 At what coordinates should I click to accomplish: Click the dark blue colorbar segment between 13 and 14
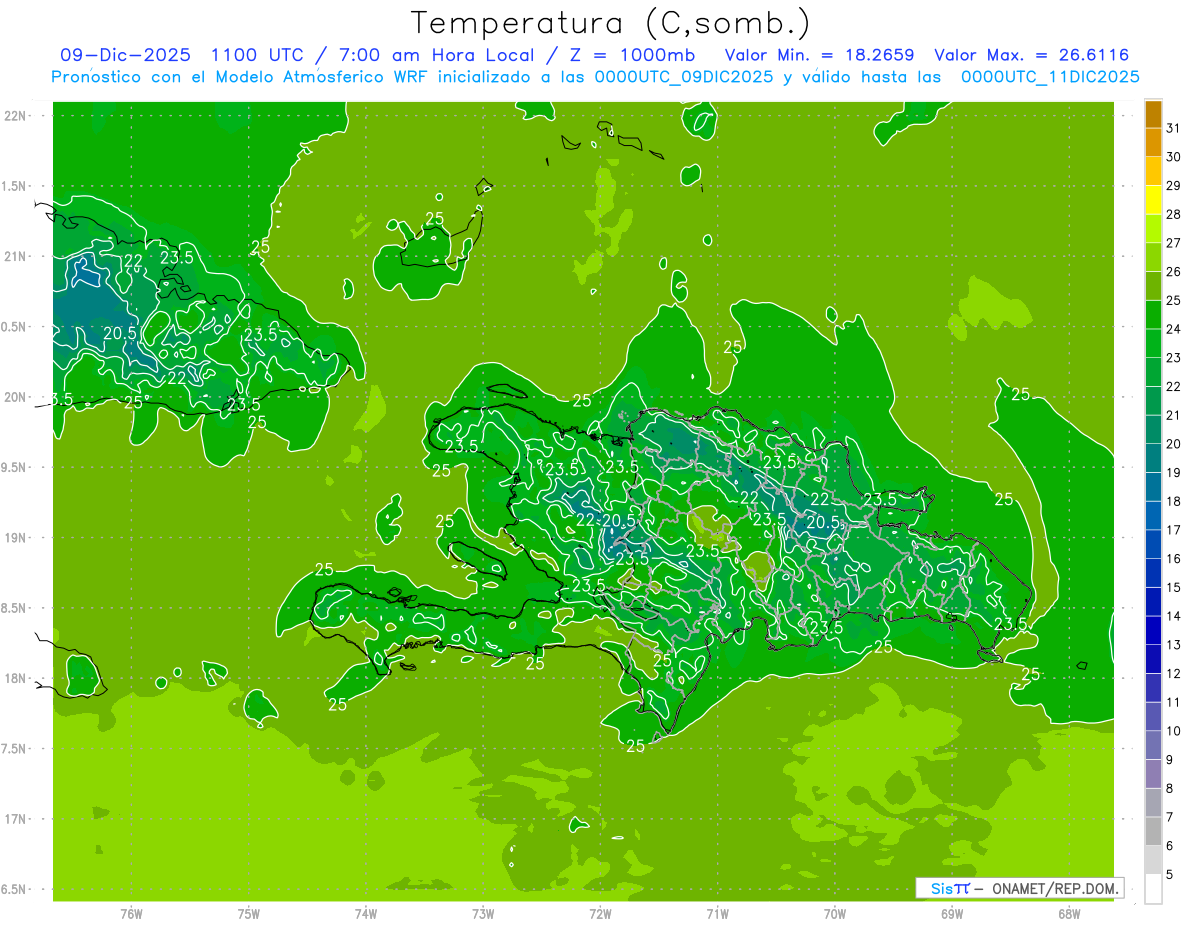point(1153,630)
